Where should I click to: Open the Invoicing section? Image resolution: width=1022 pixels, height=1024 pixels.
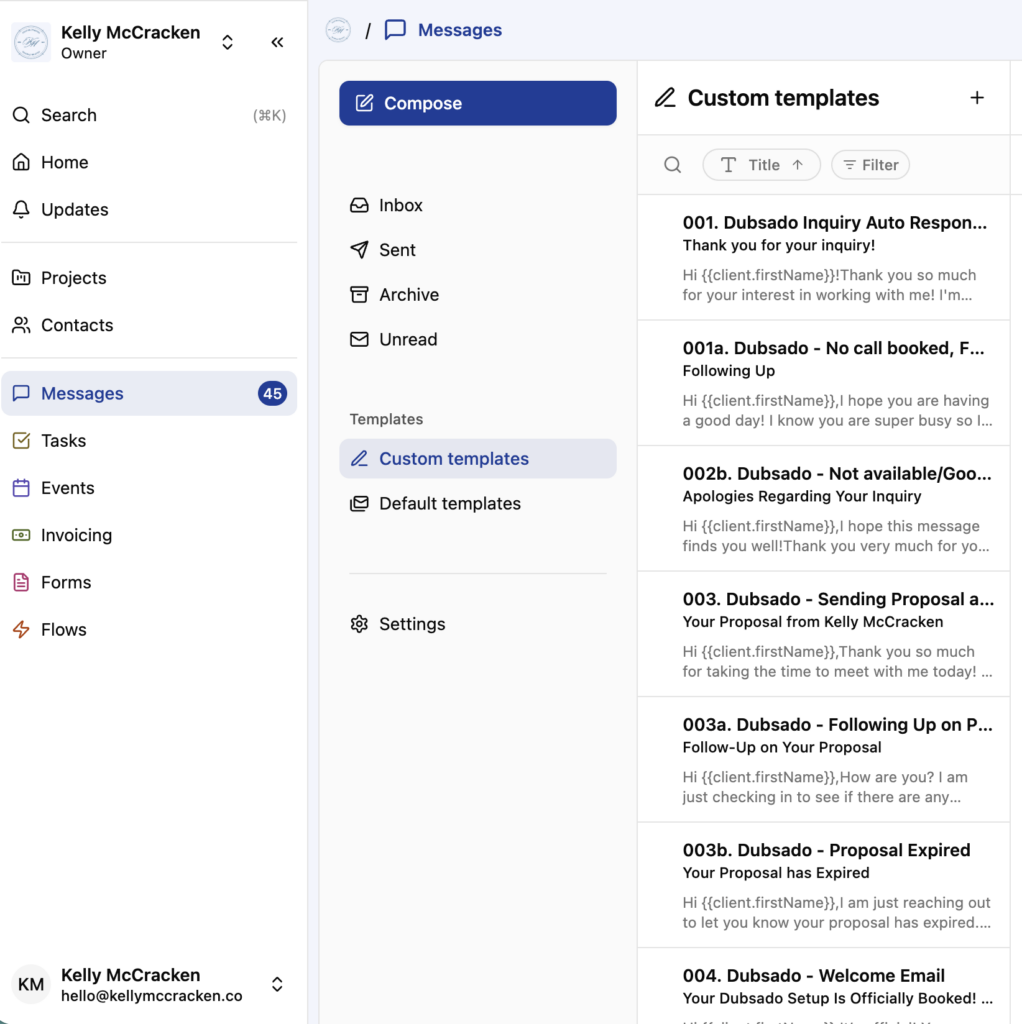click(74, 535)
